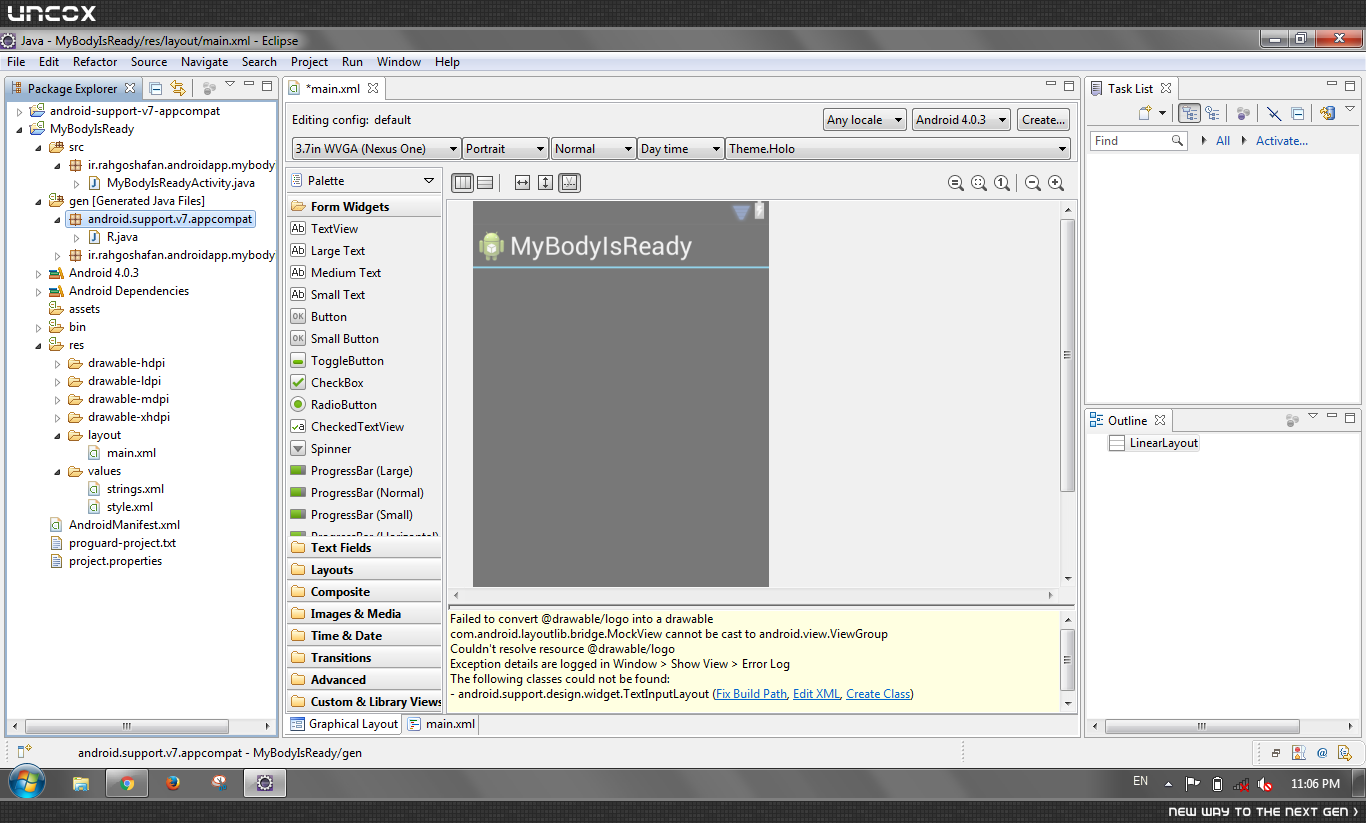Open Windows Explorer from the taskbar

[x=81, y=783]
